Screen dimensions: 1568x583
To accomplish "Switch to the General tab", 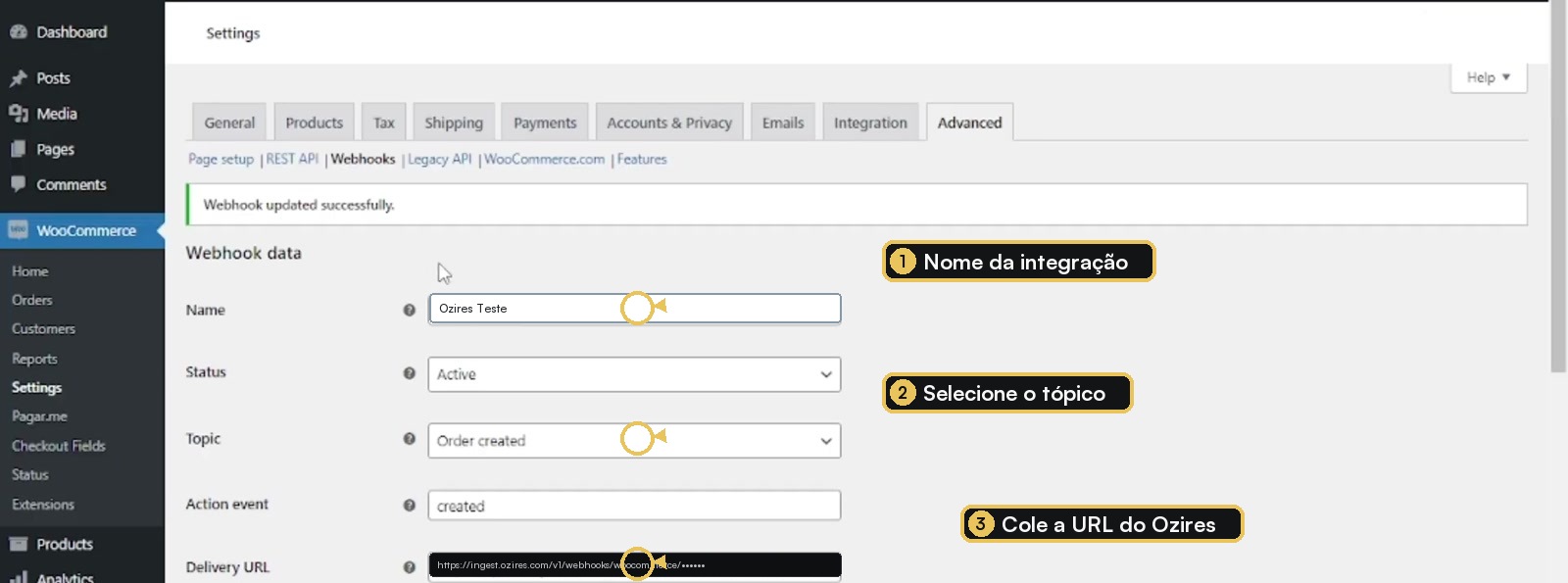I will click(229, 122).
